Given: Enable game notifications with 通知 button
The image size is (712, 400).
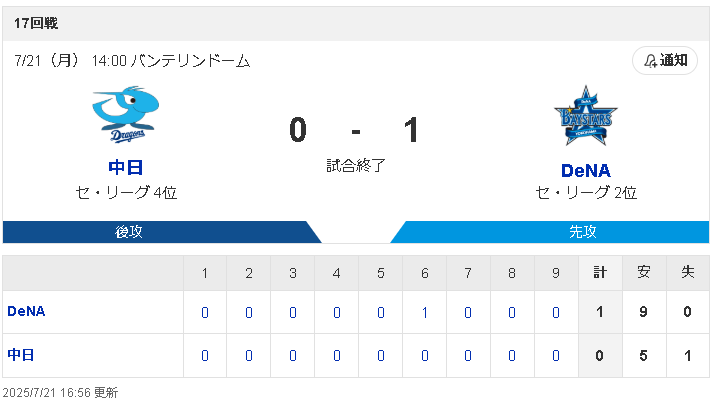Looking at the screenshot, I should click(665, 60).
